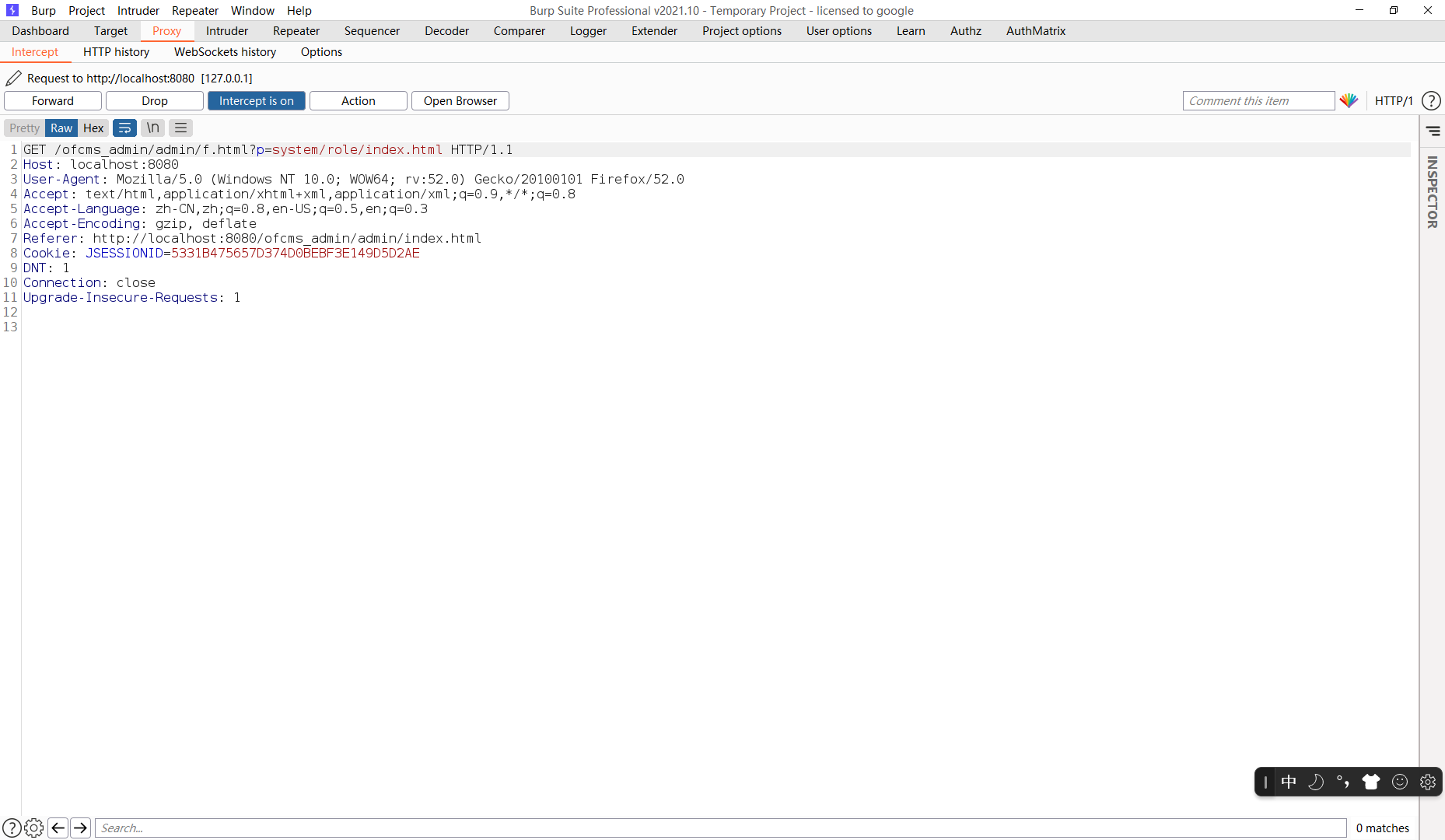Open the Repeater menu

(x=194, y=10)
